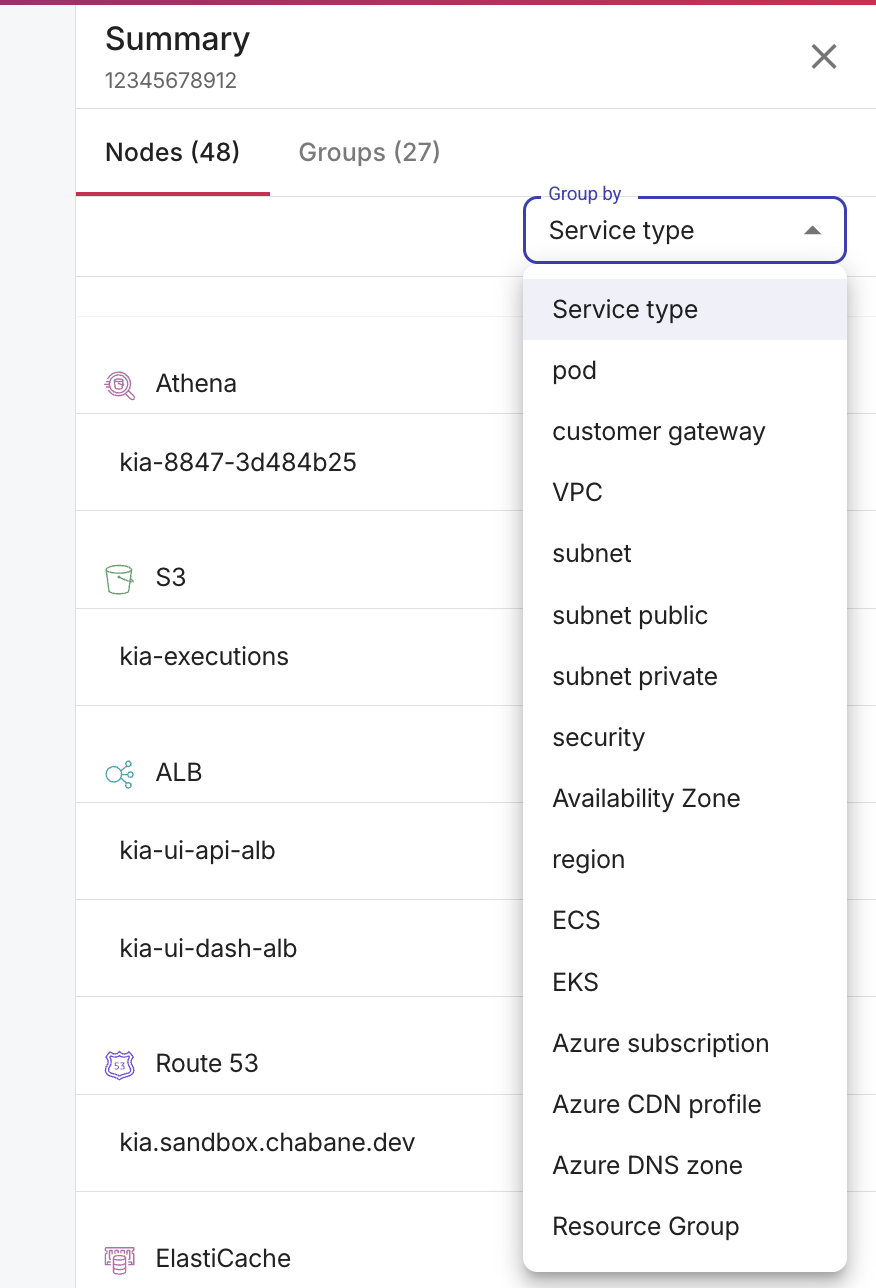Choose Availability Zone option
876x1288 pixels.
[685, 798]
